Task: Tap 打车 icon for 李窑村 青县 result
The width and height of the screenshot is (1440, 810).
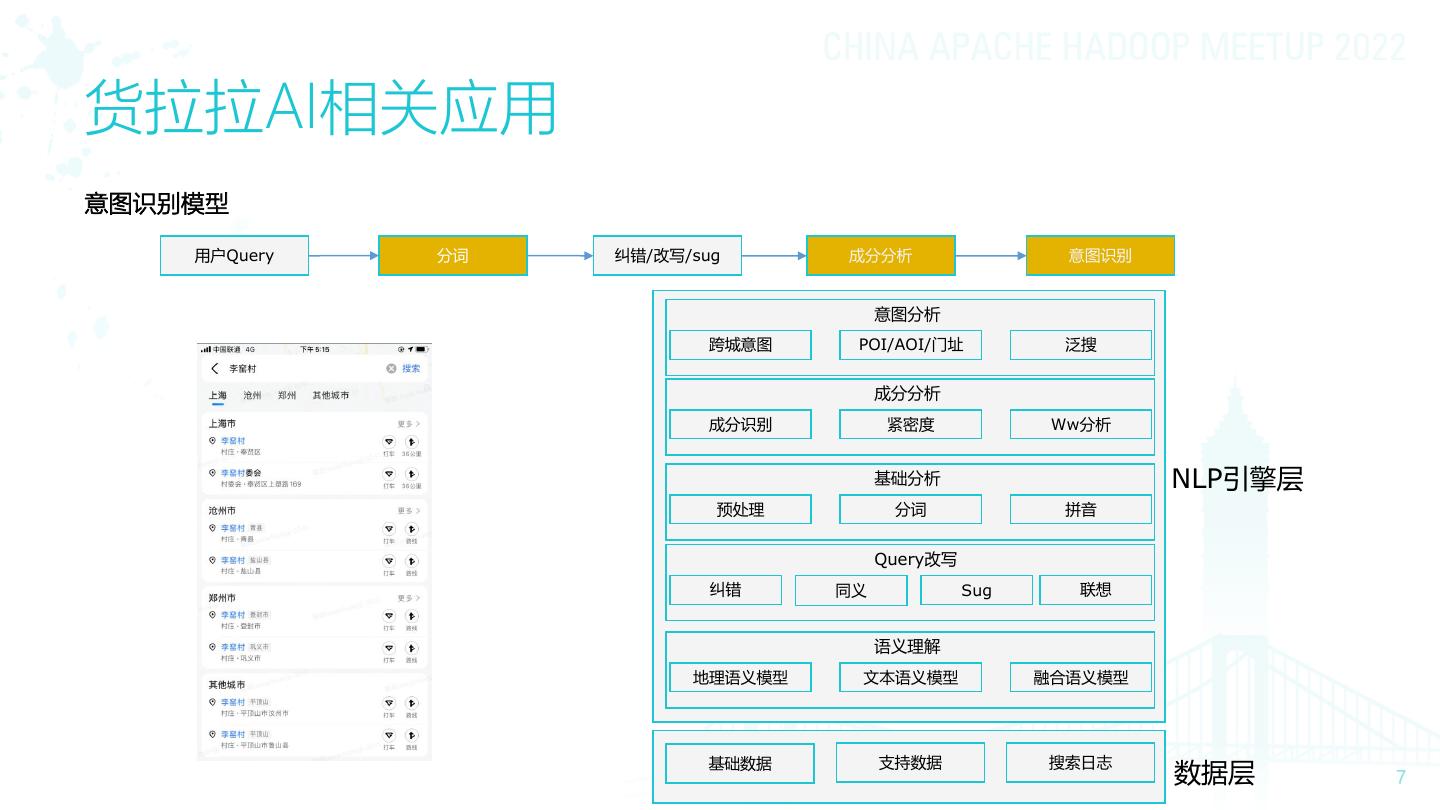Action: click(389, 529)
